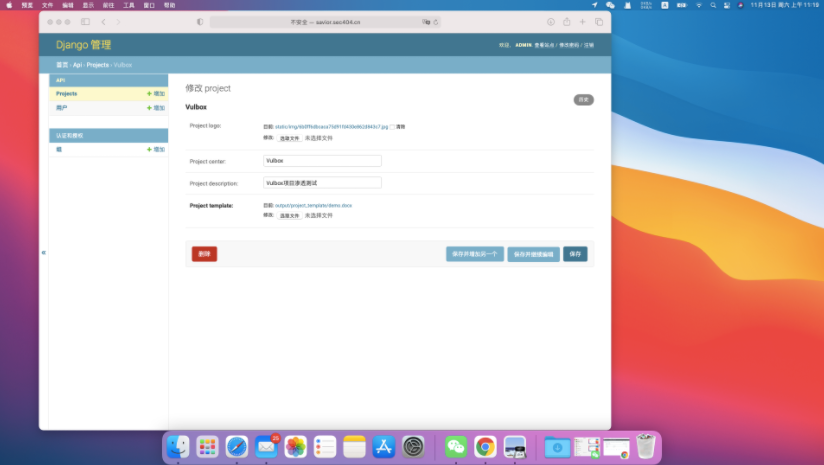
Task: Open Launchpad from the Dock
Action: pos(208,447)
